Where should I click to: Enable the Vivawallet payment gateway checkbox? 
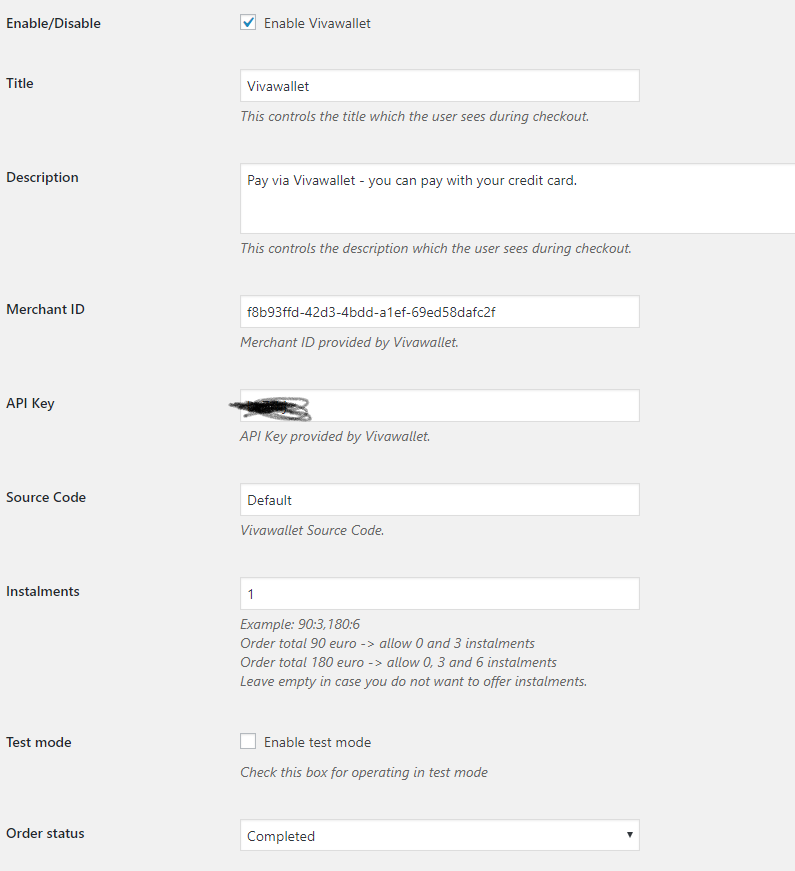pos(247,21)
